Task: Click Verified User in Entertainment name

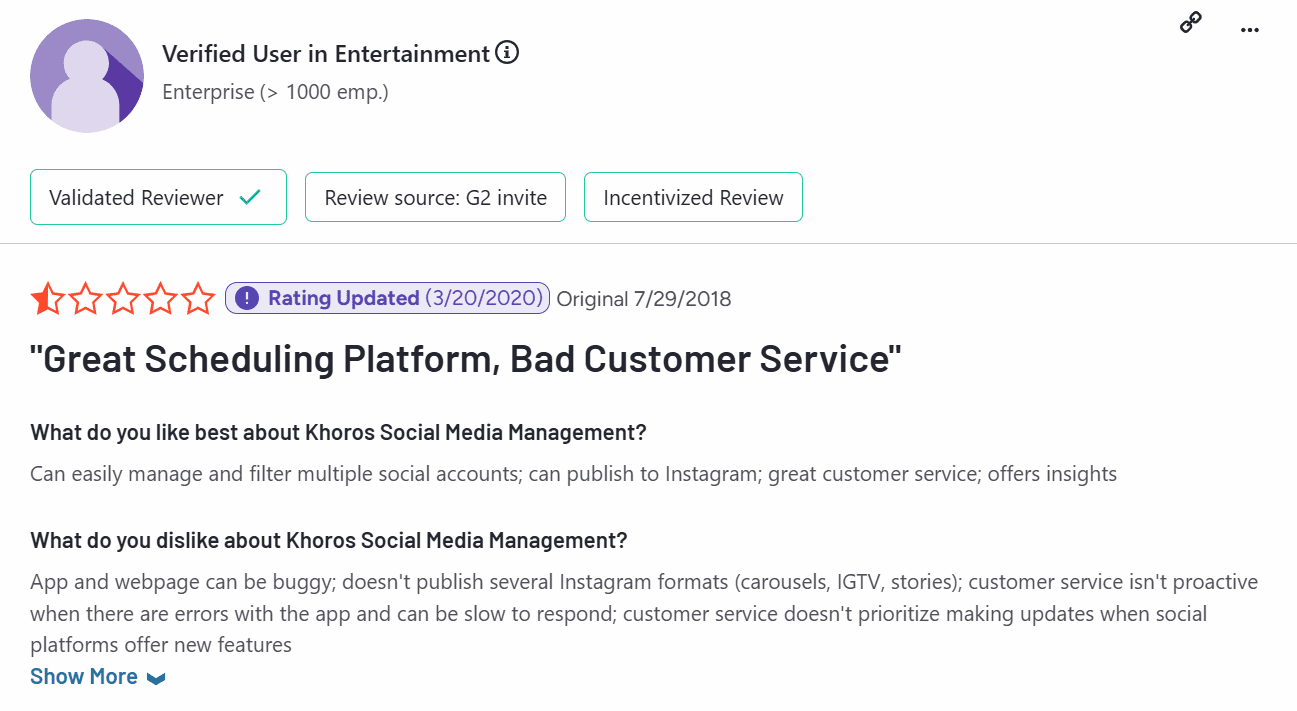Action: (x=325, y=53)
